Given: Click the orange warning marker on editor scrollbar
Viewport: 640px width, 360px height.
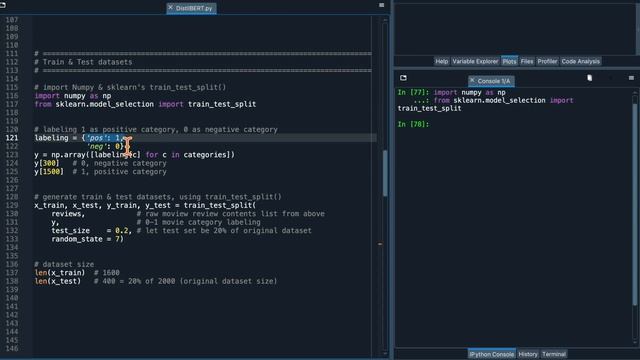Looking at the screenshot, I should click(x=380, y=244).
